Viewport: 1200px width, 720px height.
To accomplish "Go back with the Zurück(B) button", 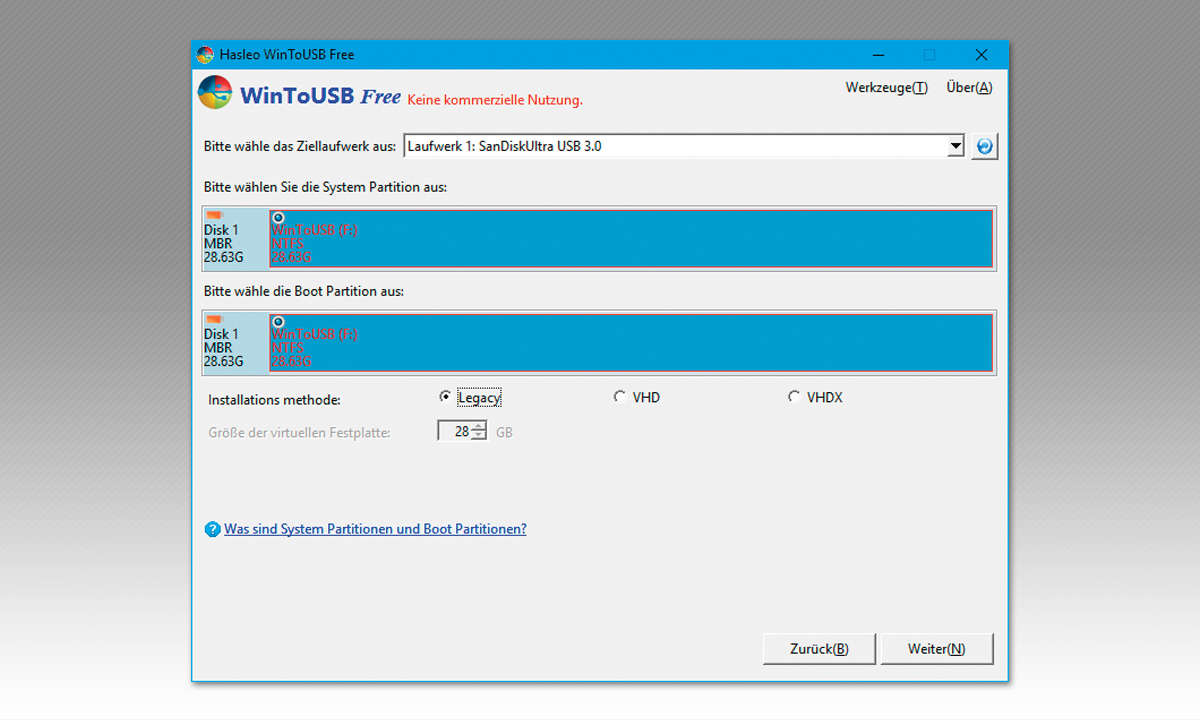I will click(819, 649).
